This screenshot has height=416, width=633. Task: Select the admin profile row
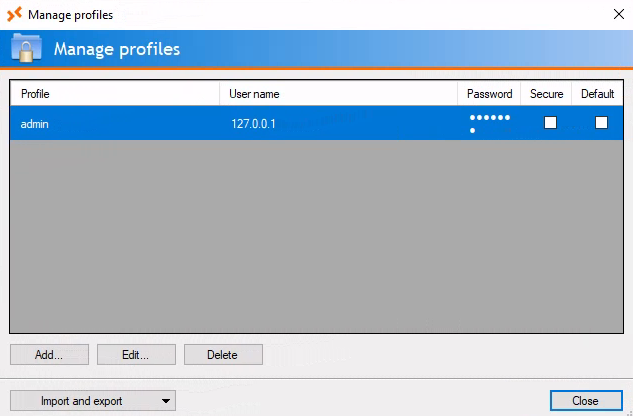click(x=316, y=123)
